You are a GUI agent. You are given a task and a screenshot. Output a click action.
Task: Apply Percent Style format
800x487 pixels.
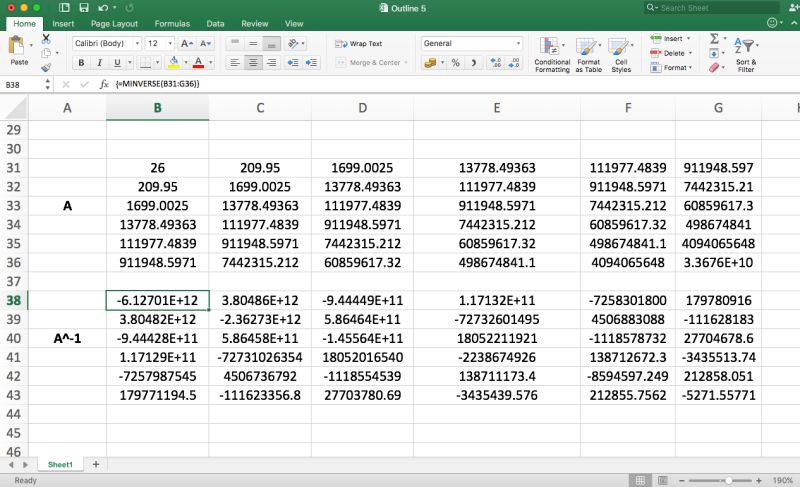pyautogui.click(x=456, y=63)
